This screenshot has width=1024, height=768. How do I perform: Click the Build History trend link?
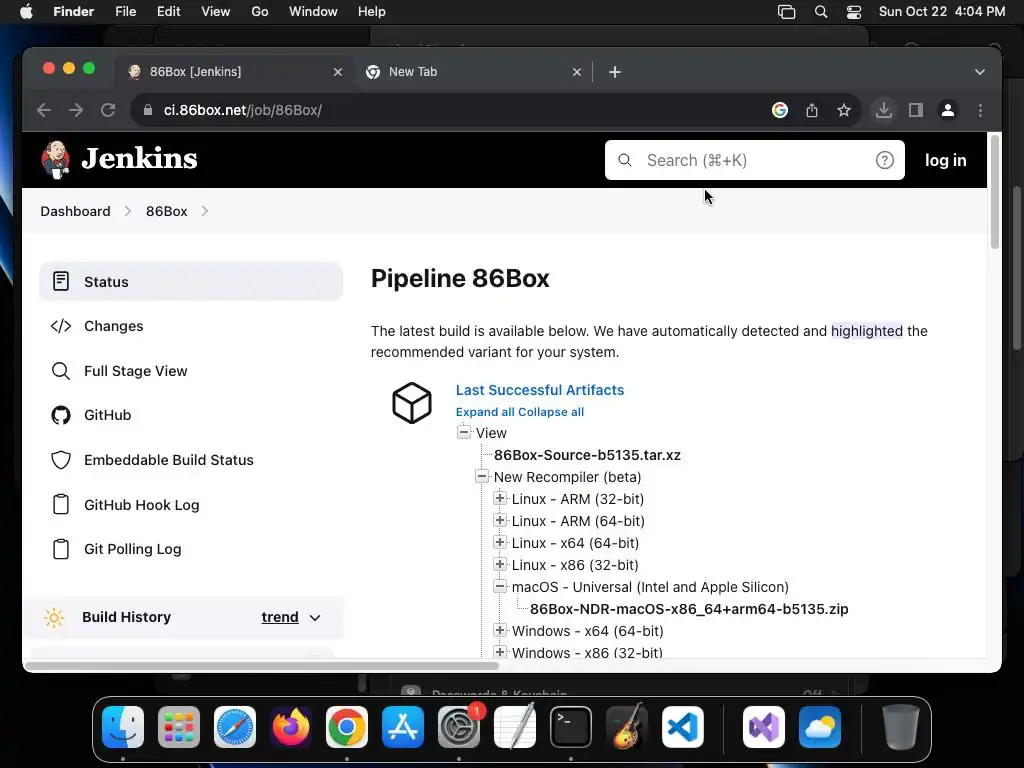click(x=280, y=617)
